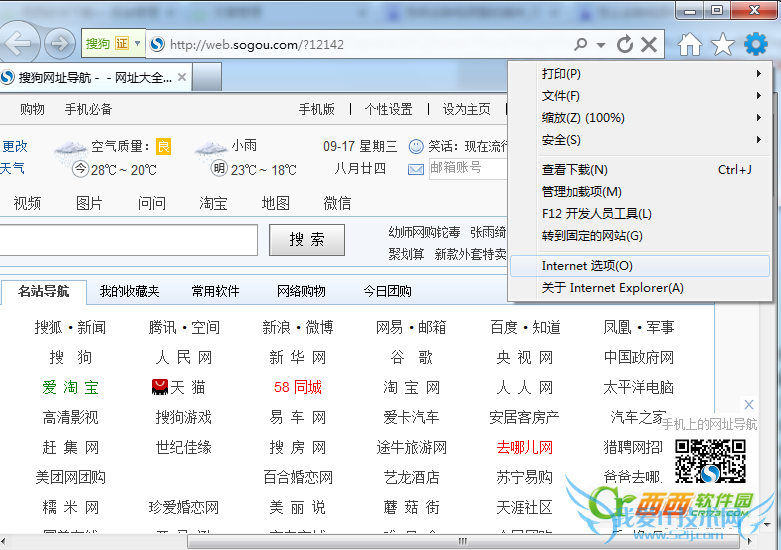Click the 搜索 search button
Screen dimensions: 781x550
point(307,240)
